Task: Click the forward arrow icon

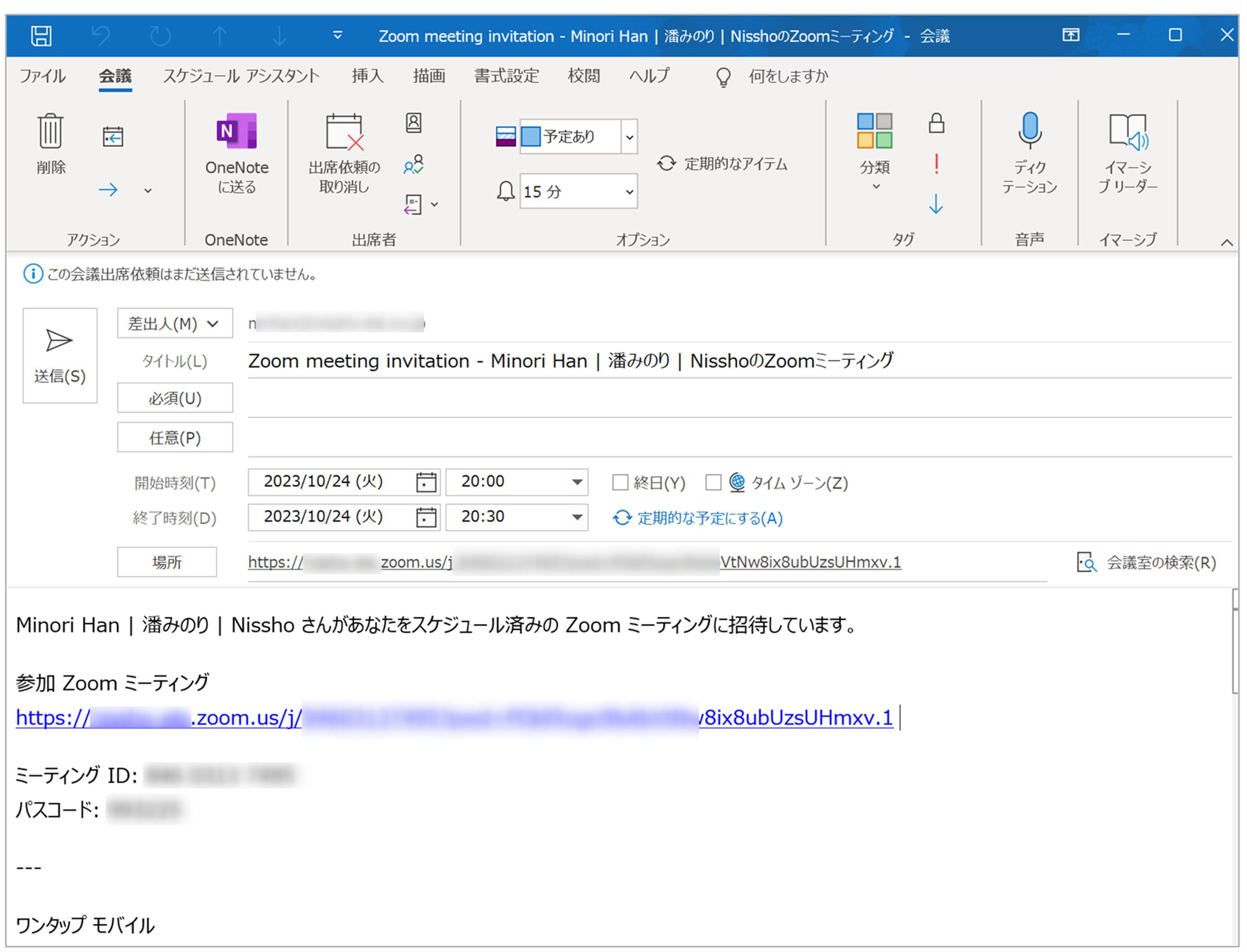Action: pos(108,190)
